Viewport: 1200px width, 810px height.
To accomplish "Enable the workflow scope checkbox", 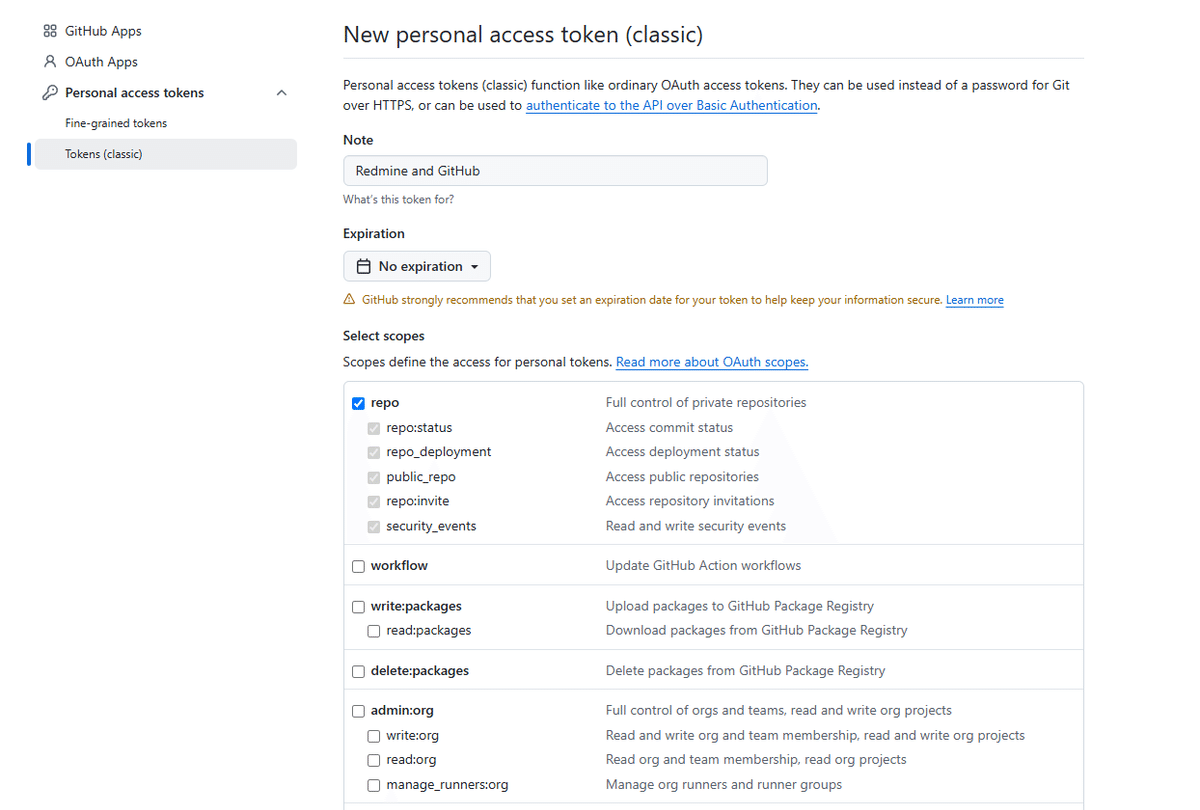I will (x=358, y=566).
